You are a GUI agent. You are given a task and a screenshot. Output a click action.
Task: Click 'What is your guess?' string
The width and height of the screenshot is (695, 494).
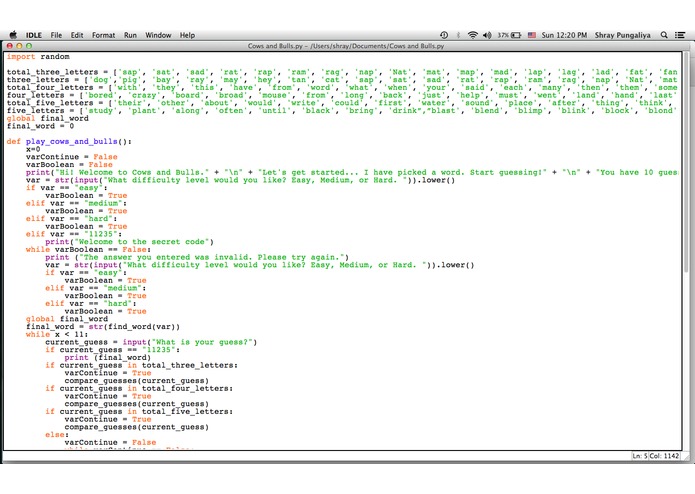[202, 342]
